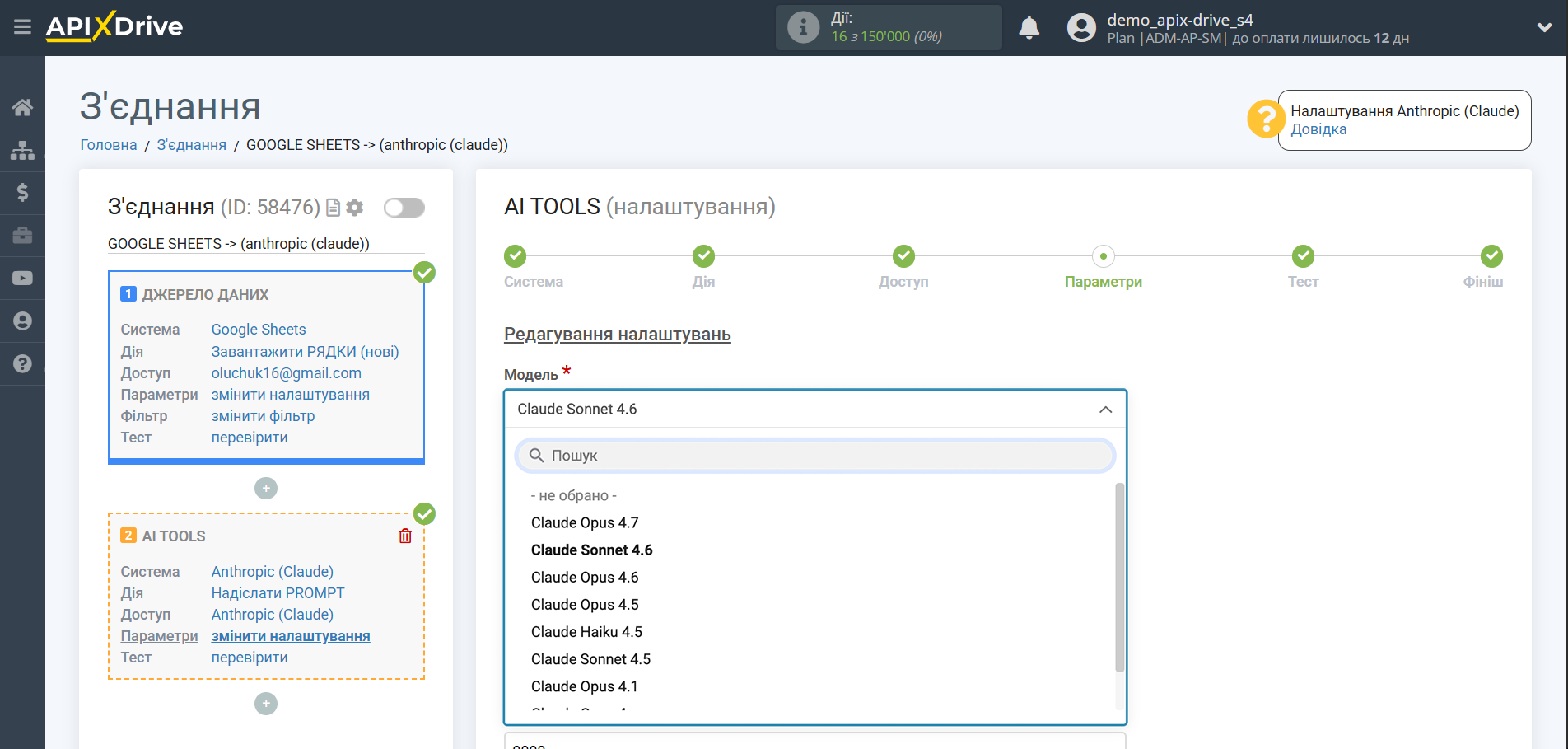Follow the З'єднання breadcrumb link
Image resolution: width=1568 pixels, height=749 pixels.
point(192,145)
